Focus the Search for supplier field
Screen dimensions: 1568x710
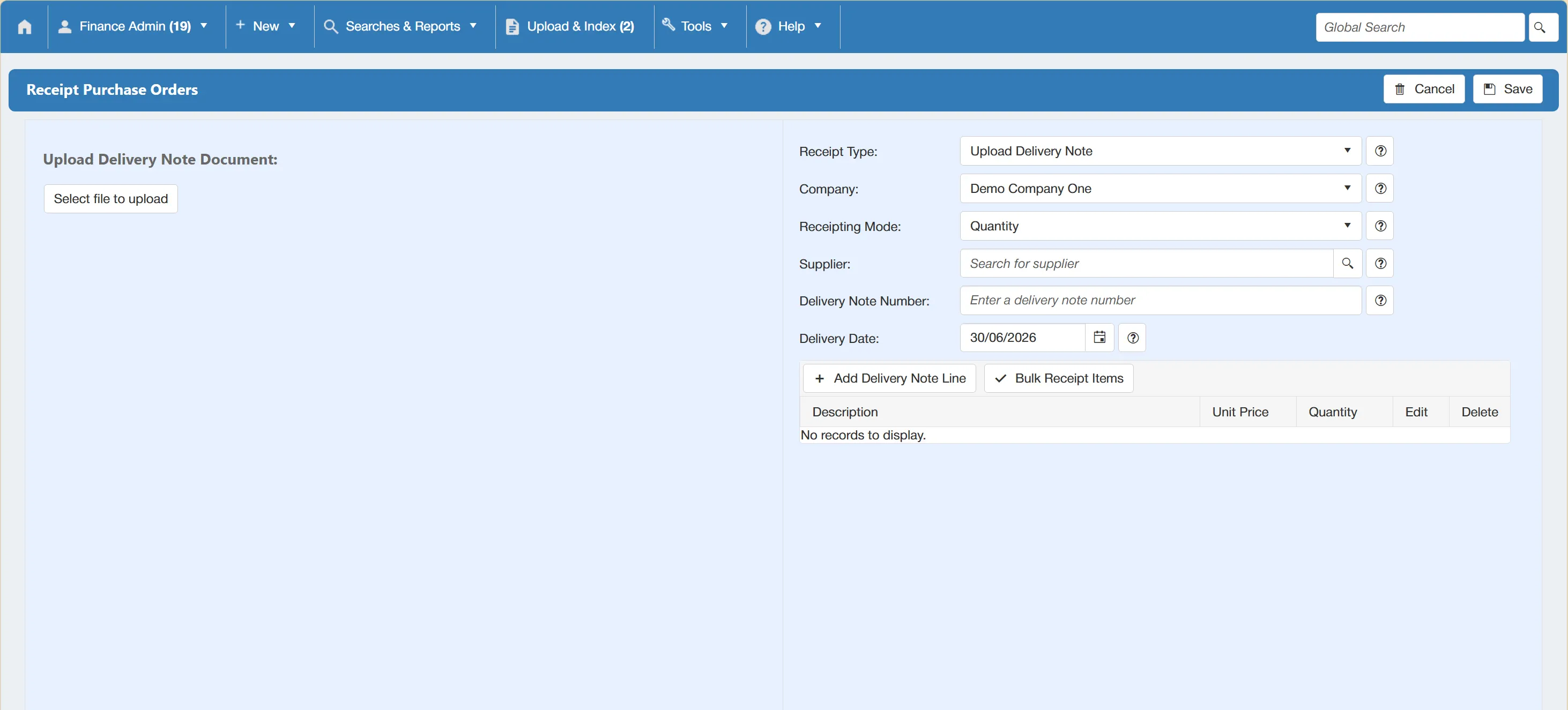click(x=1146, y=264)
